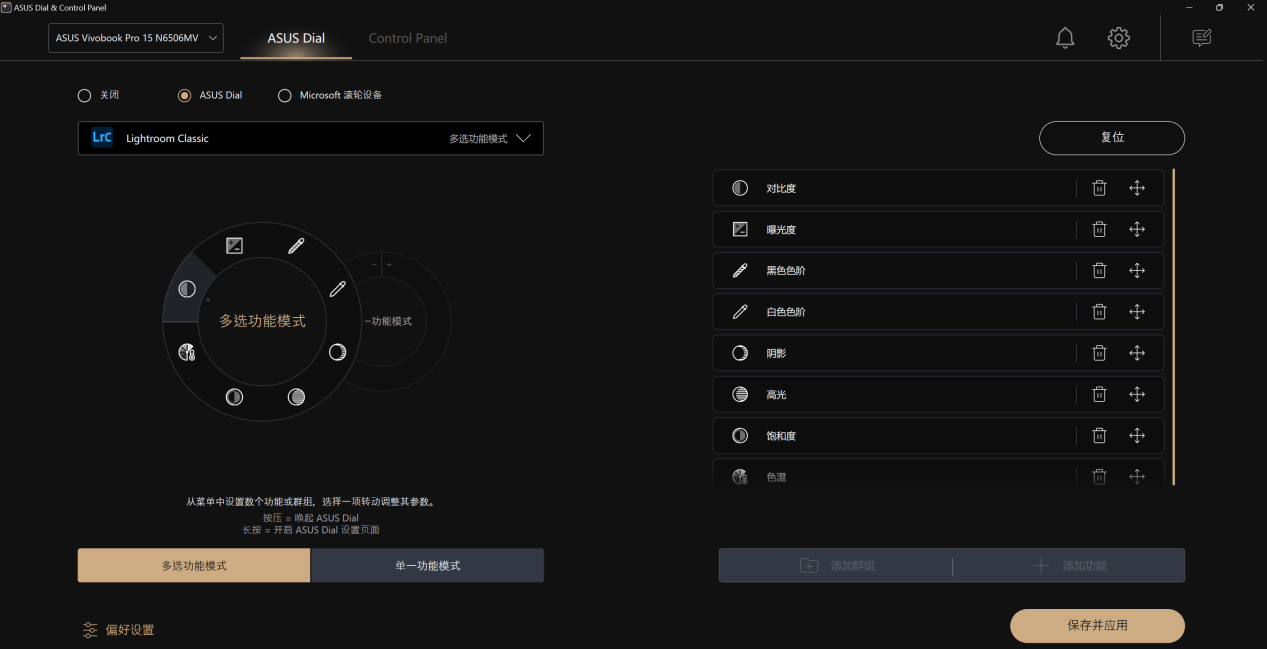
Task: Switch to the Control Panel tab
Action: (407, 38)
